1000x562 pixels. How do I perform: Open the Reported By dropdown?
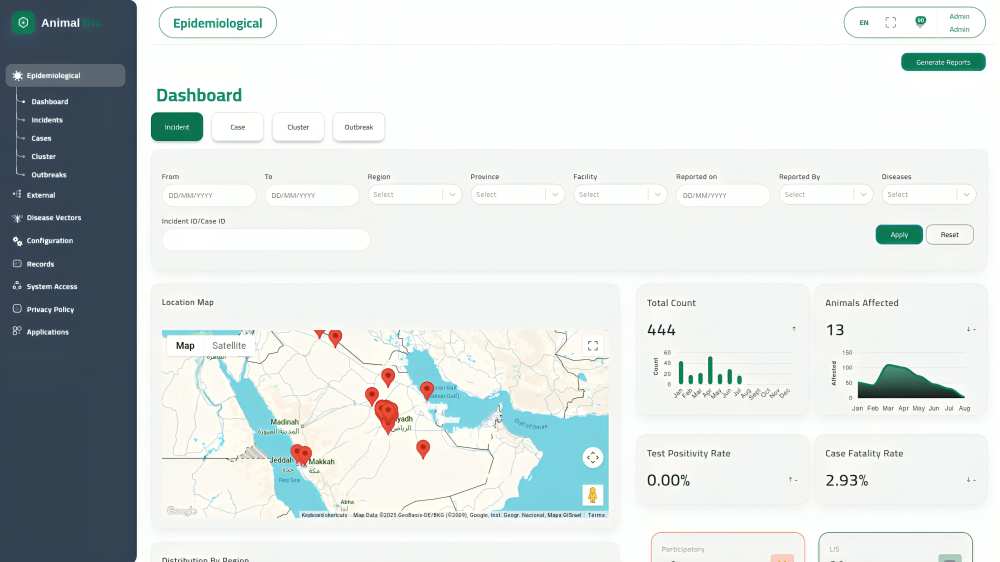[x=825, y=195]
